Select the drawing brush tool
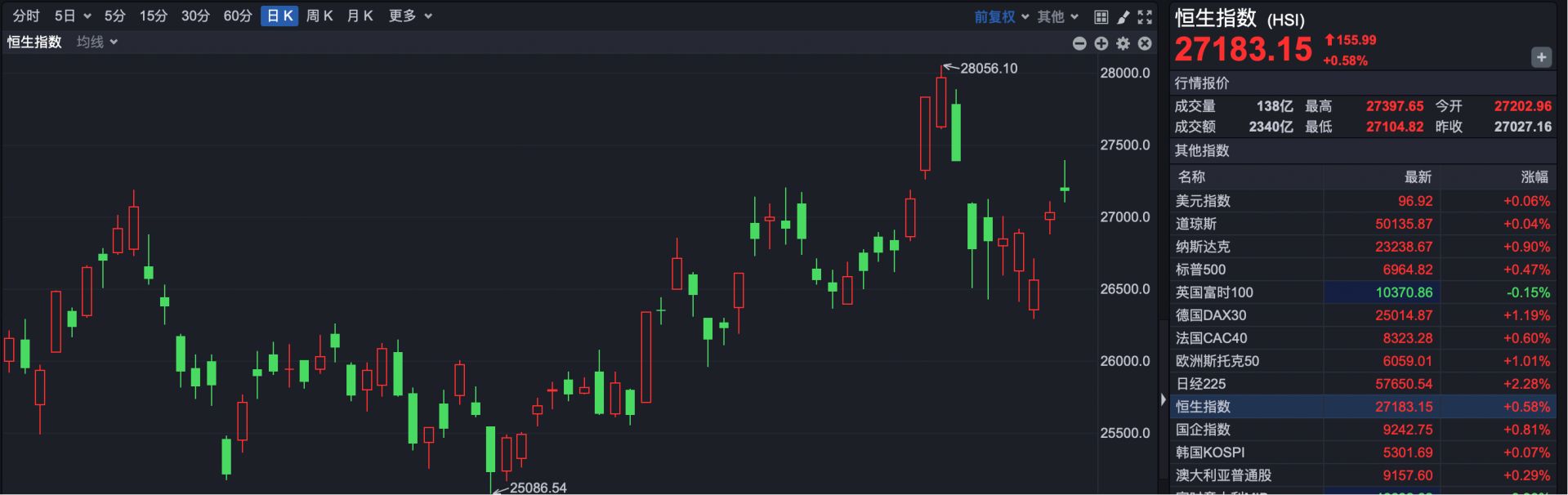Screen dimensions: 1568x495 pos(1124,17)
